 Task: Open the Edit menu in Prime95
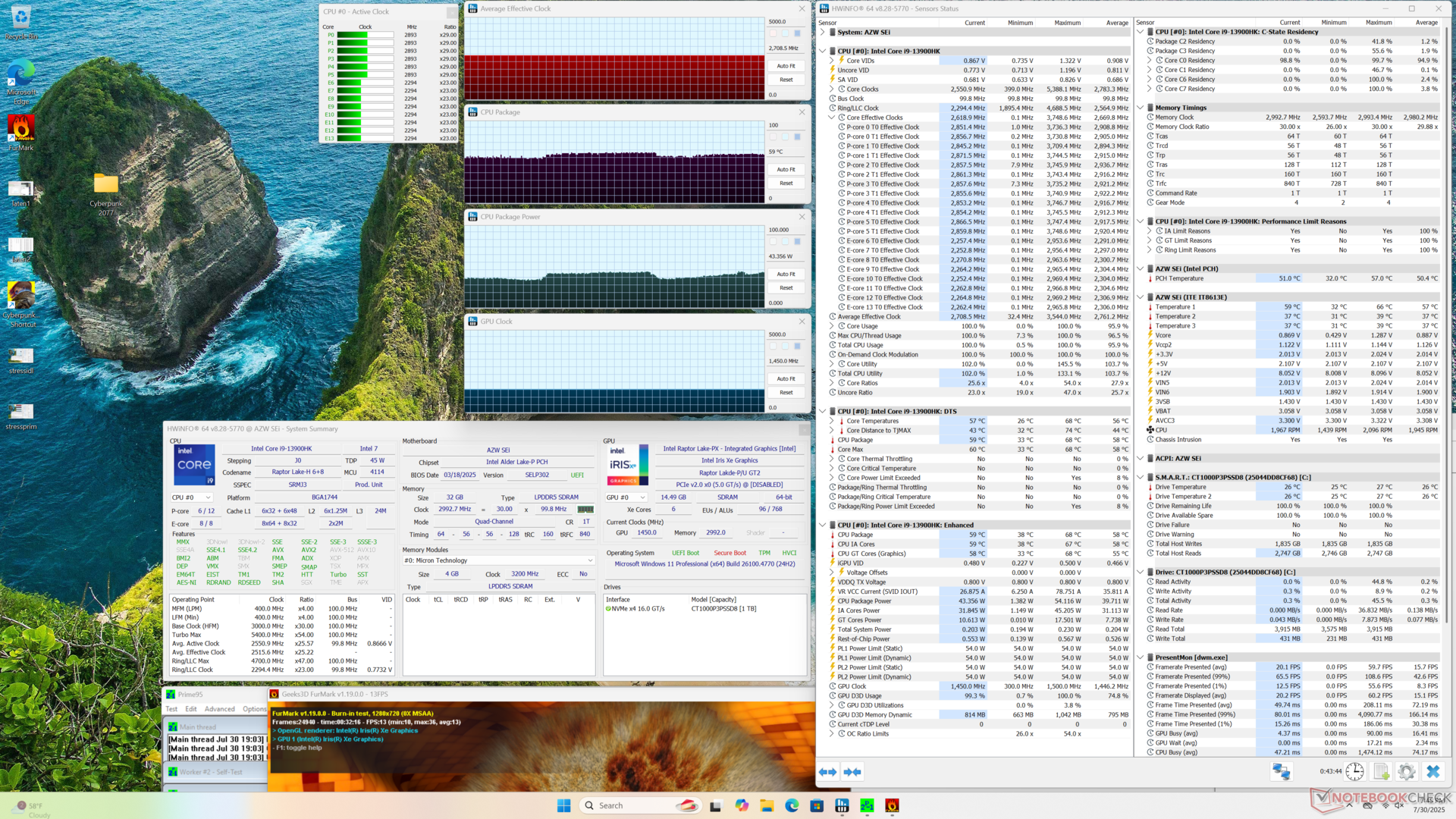[x=191, y=709]
